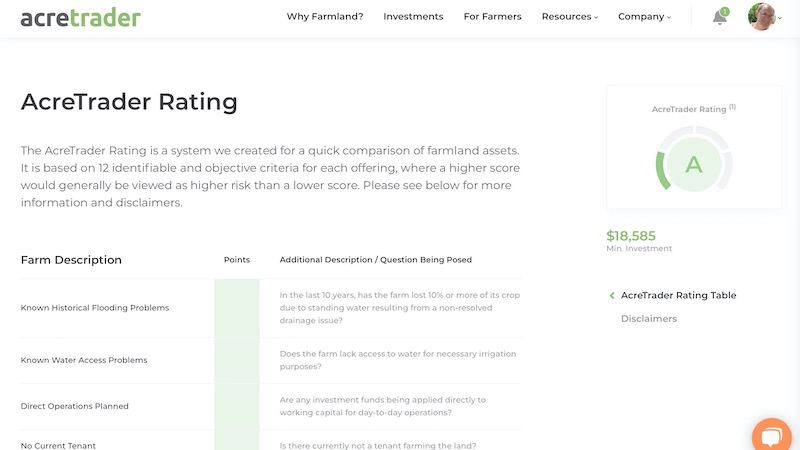Select the Known Water Access Problems row
This screenshot has height=450, width=800.
(x=84, y=360)
